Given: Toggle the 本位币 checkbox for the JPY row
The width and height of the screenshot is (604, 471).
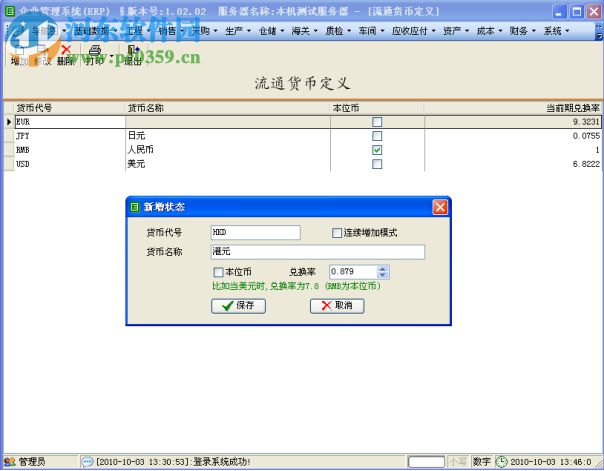Looking at the screenshot, I should click(377, 136).
